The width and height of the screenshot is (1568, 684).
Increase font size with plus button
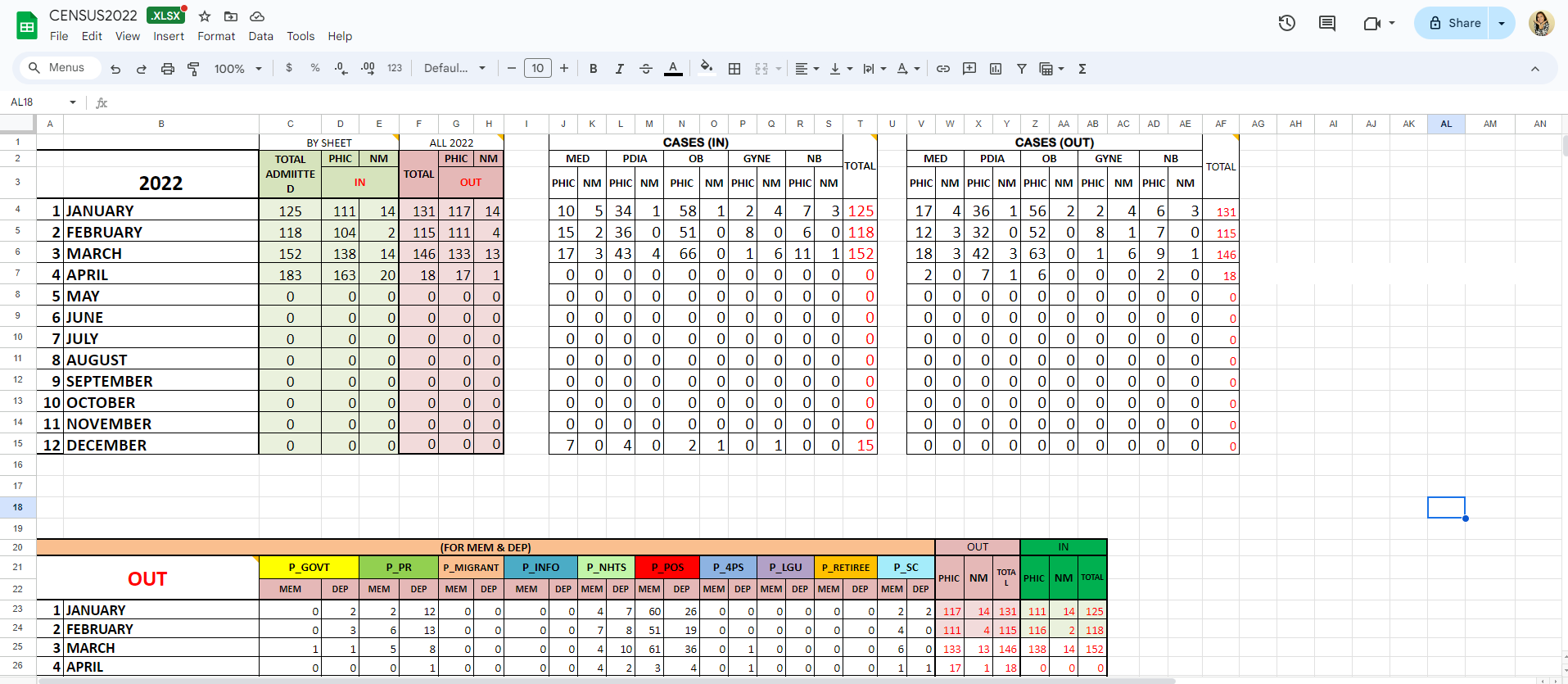[564, 68]
